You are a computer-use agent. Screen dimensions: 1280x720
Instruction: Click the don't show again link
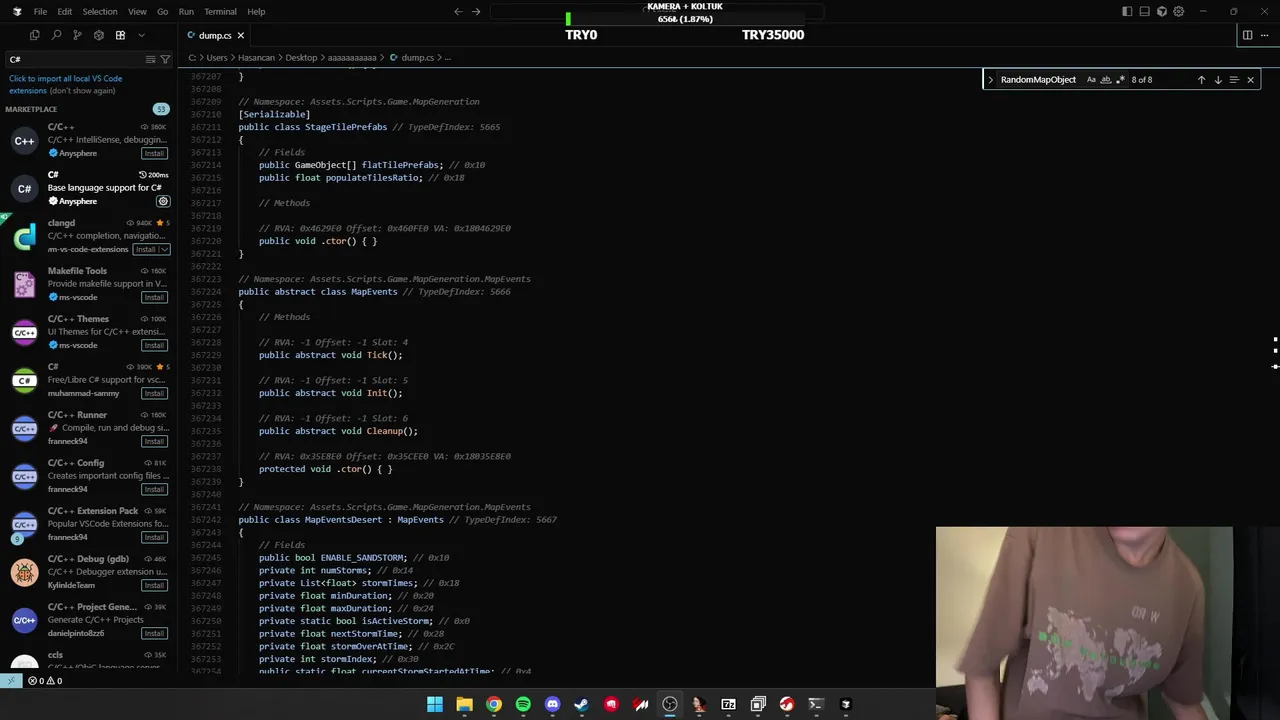82,90
